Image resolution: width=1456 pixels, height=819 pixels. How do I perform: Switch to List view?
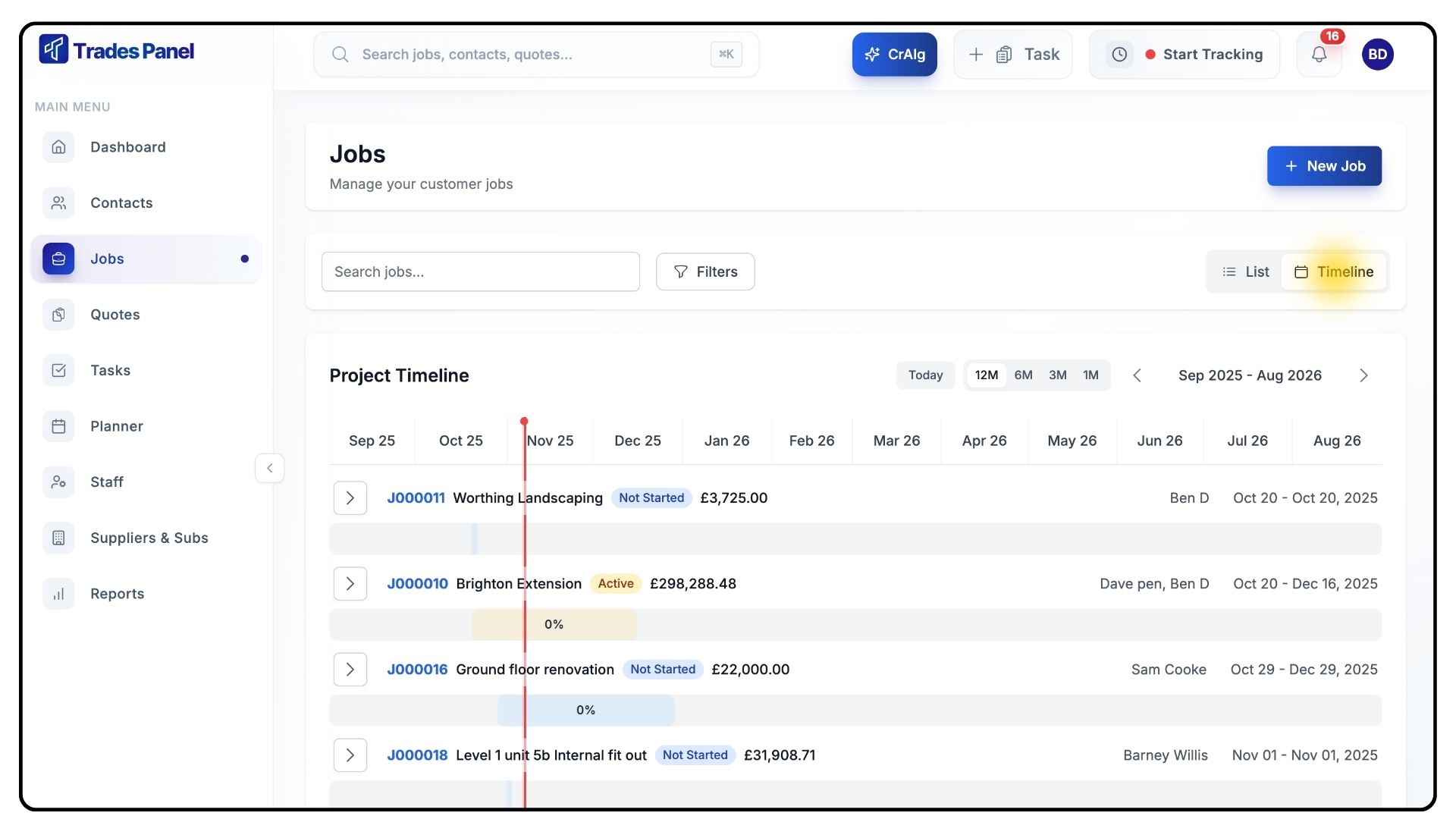click(x=1245, y=271)
